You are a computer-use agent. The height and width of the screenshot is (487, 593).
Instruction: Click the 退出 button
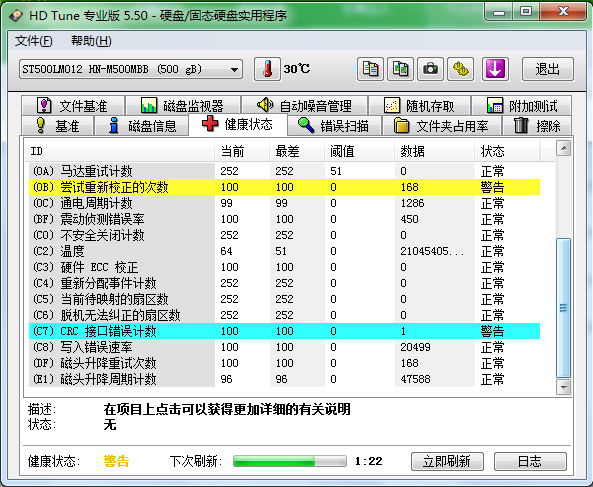tap(548, 69)
